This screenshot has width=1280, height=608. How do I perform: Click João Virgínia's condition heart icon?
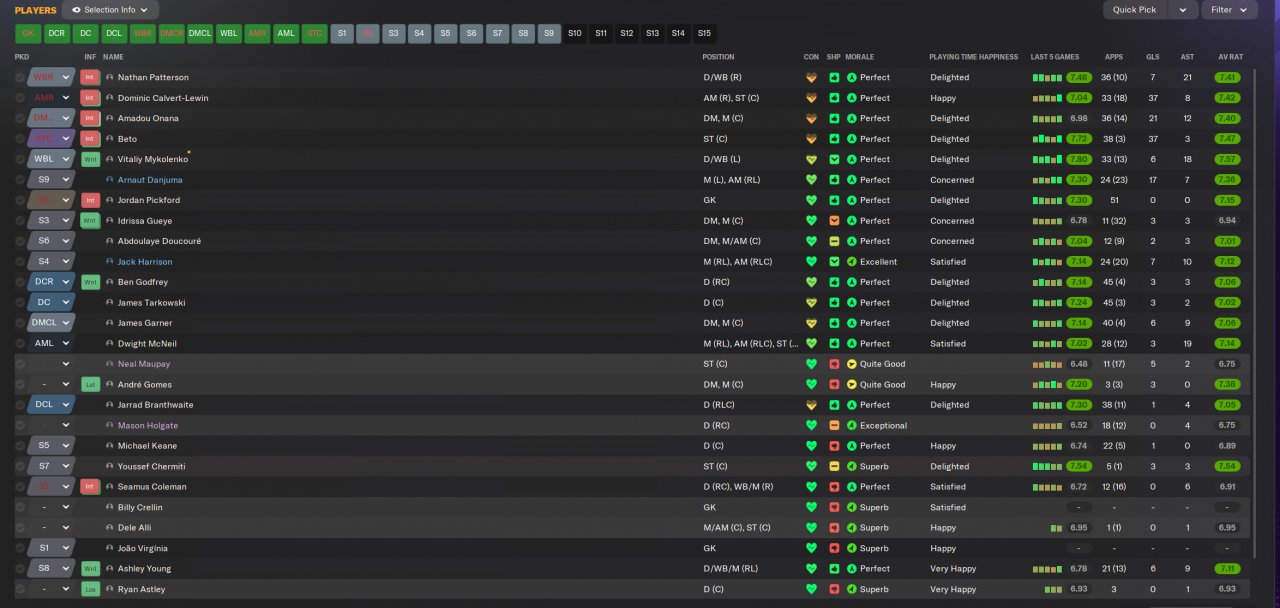point(811,548)
